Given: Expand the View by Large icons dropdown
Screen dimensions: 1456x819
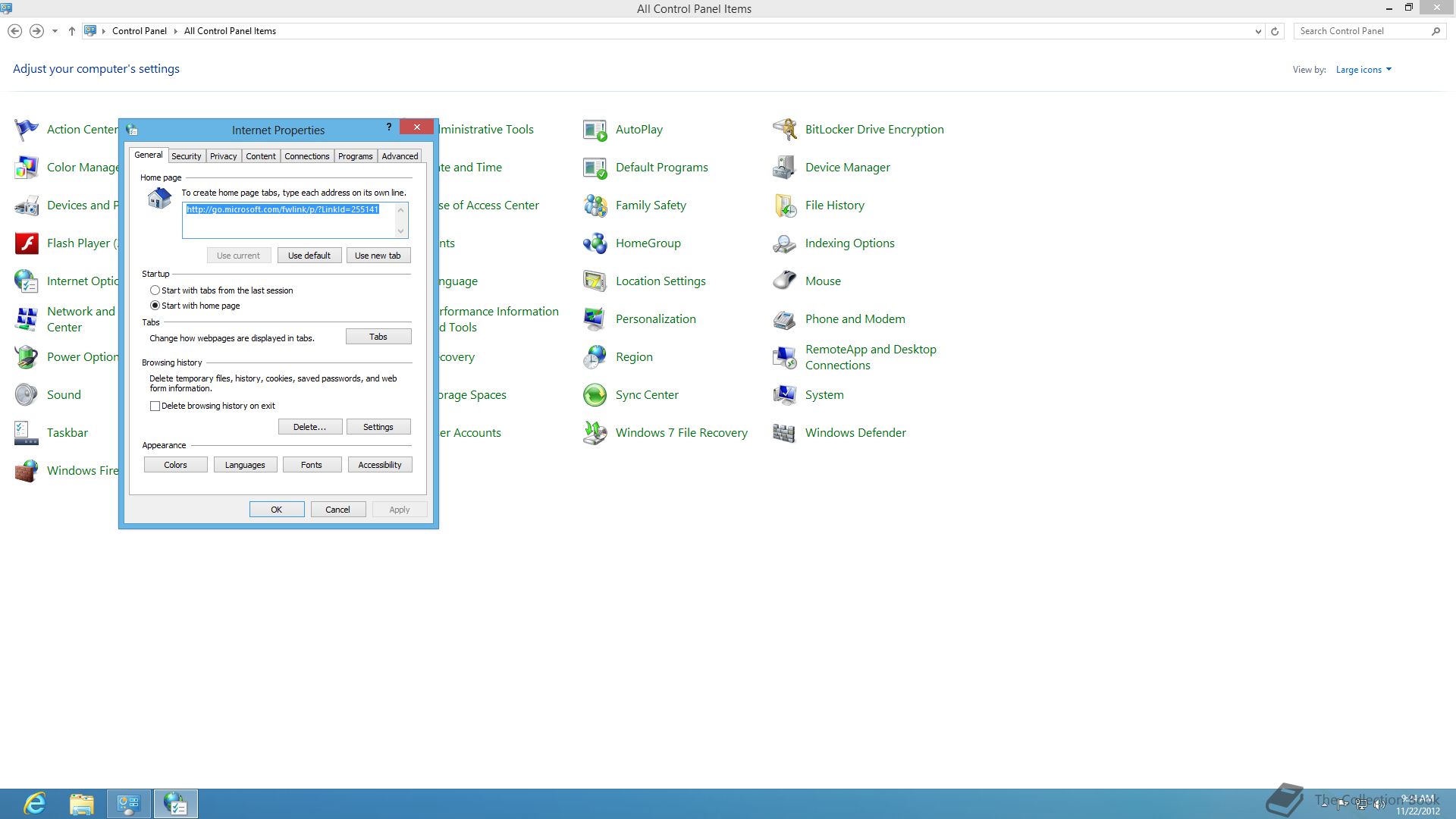Looking at the screenshot, I should coord(1363,70).
